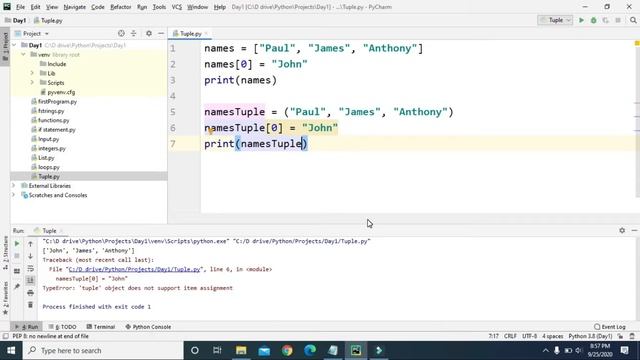Close the Tuple.py editor tab
Viewport: 640px width, 360px height.
206,33
